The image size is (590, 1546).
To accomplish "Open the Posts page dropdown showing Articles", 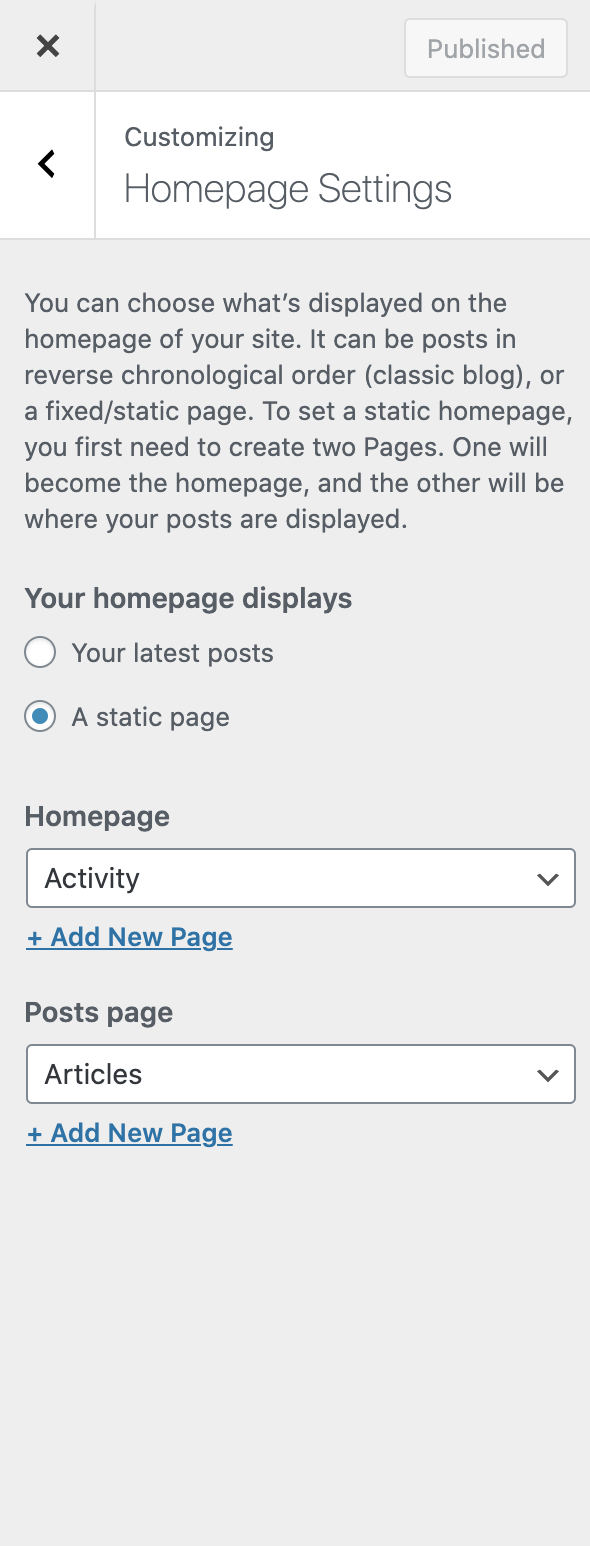I will coord(301,1074).
